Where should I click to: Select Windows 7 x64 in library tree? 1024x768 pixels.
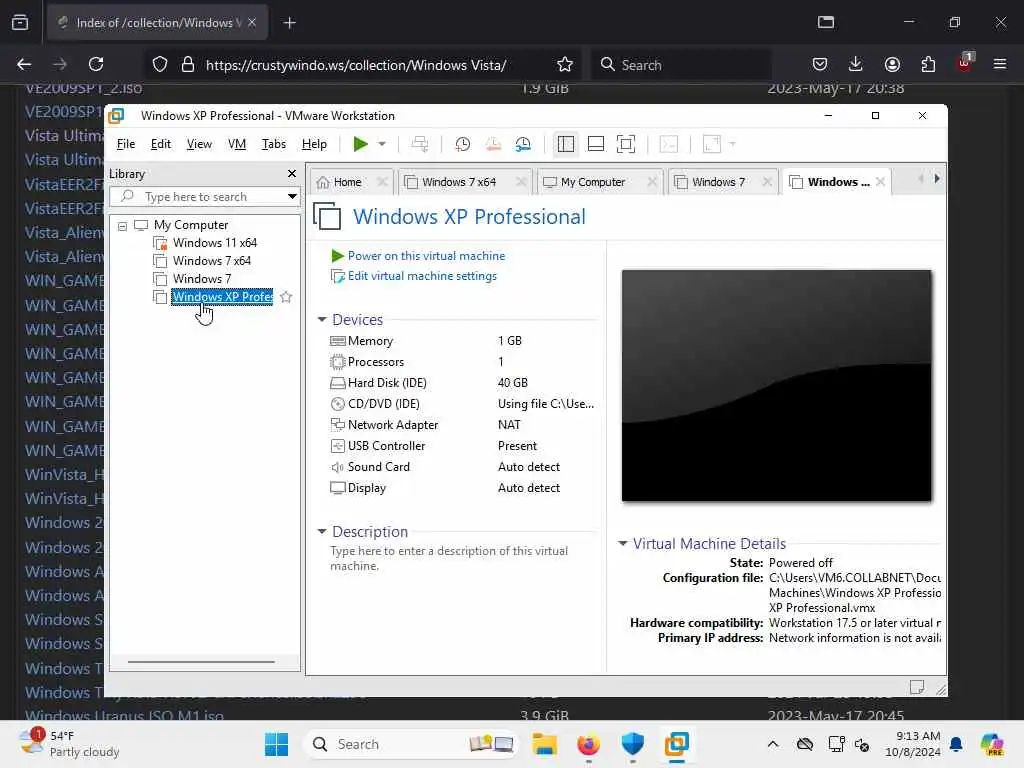point(212,261)
